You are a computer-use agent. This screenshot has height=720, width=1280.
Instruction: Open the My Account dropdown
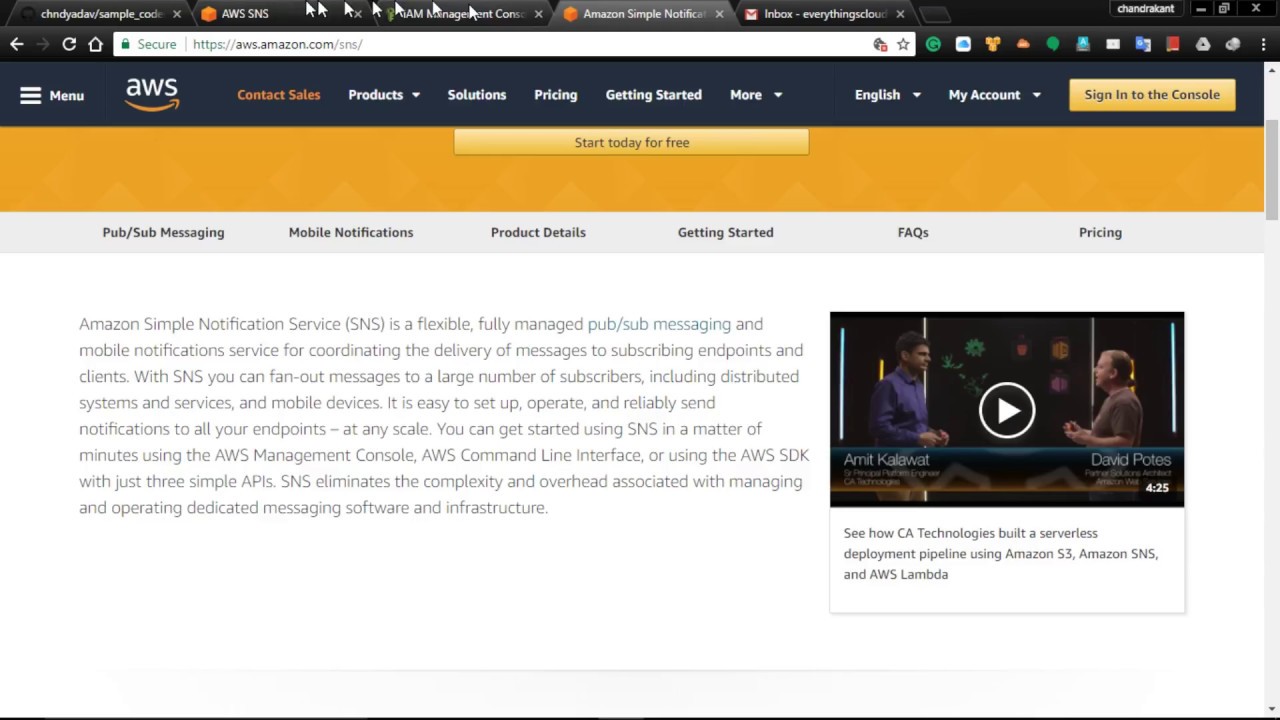[995, 95]
